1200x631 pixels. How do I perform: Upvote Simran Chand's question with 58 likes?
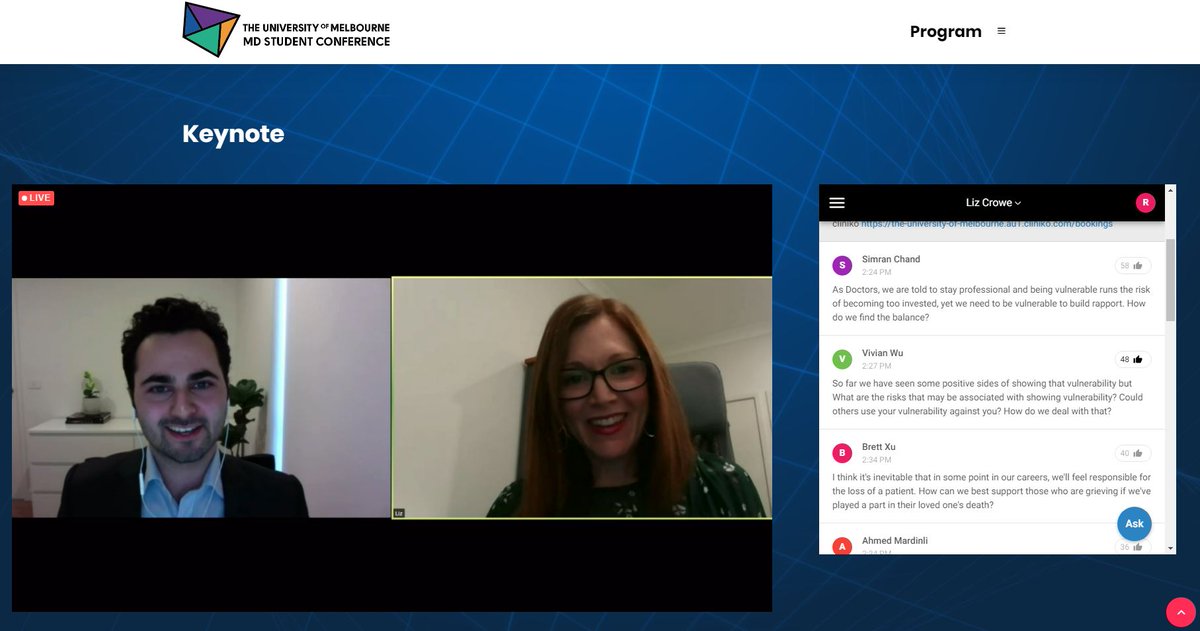1133,265
